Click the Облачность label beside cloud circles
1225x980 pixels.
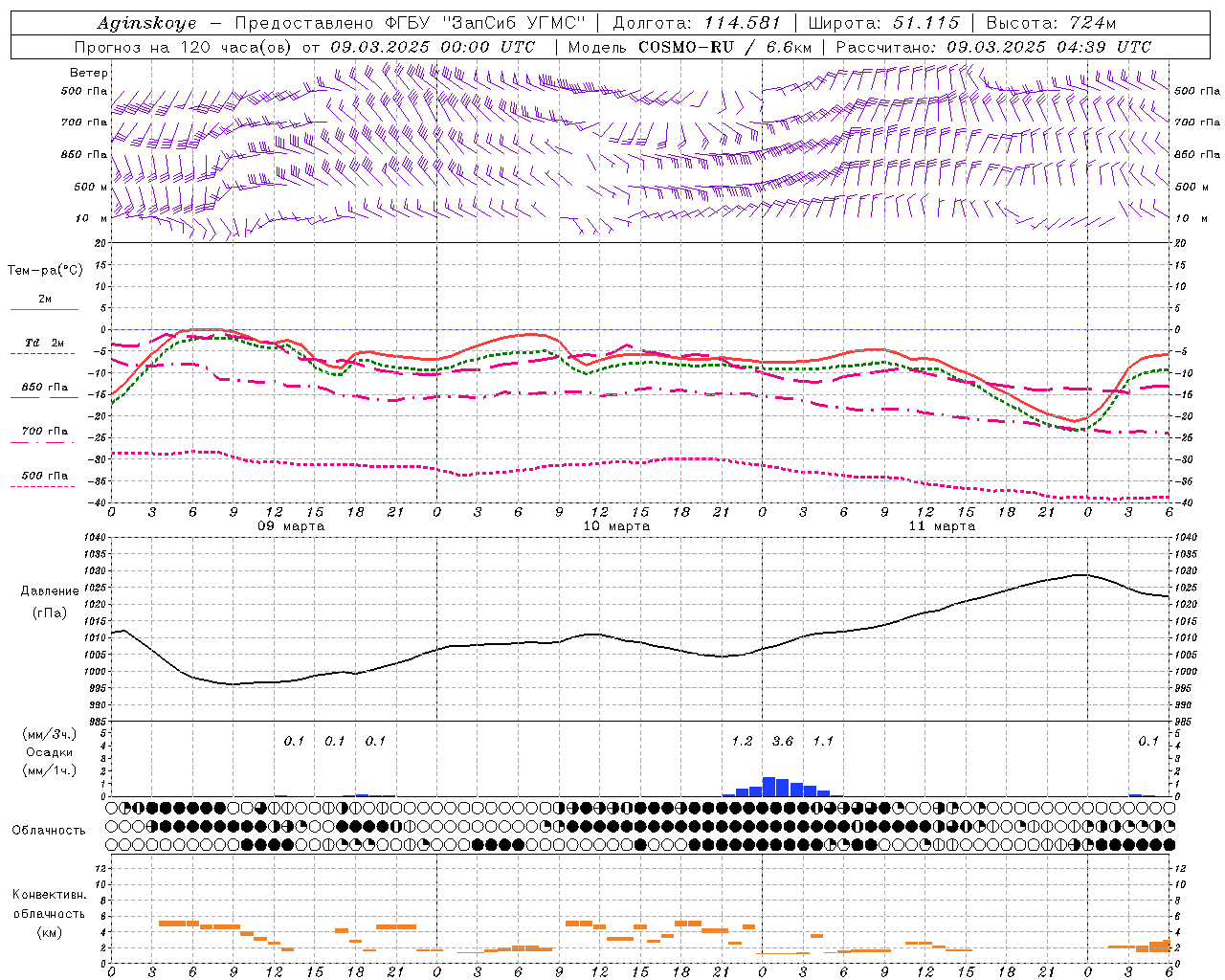click(49, 831)
